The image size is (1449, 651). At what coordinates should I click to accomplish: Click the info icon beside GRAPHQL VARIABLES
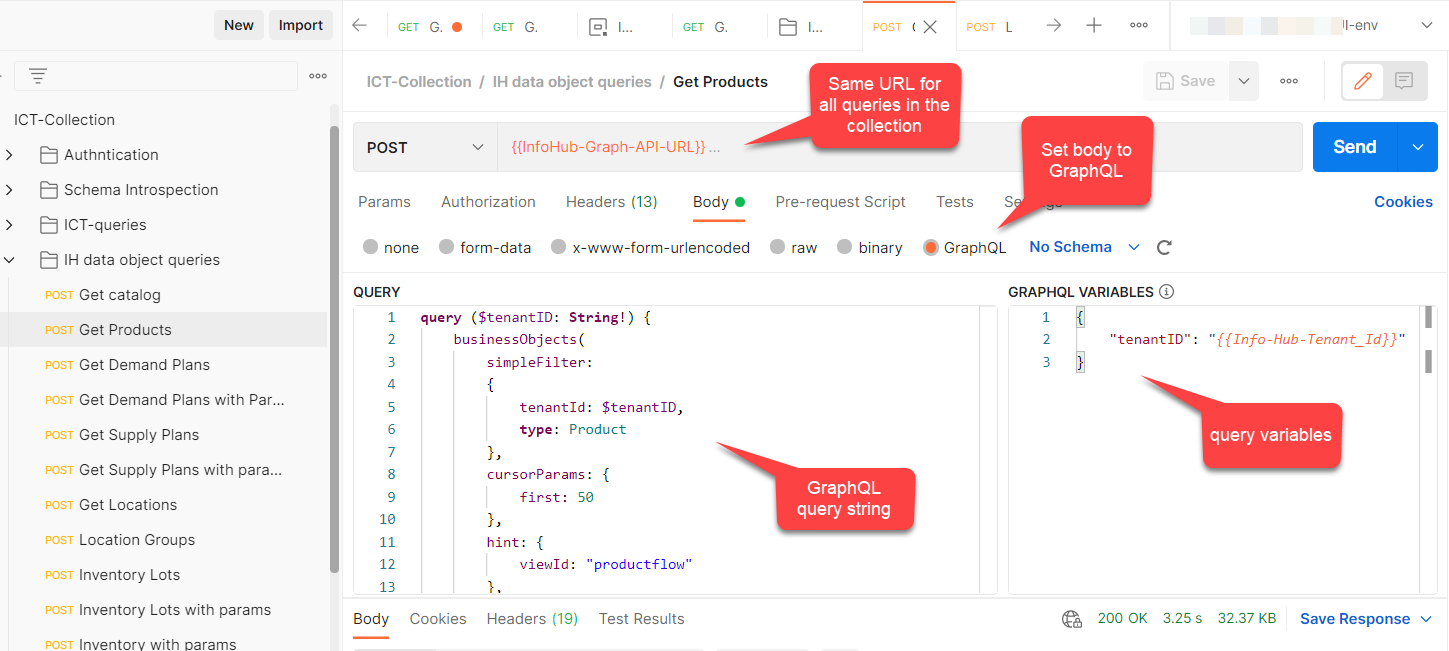point(1166,293)
